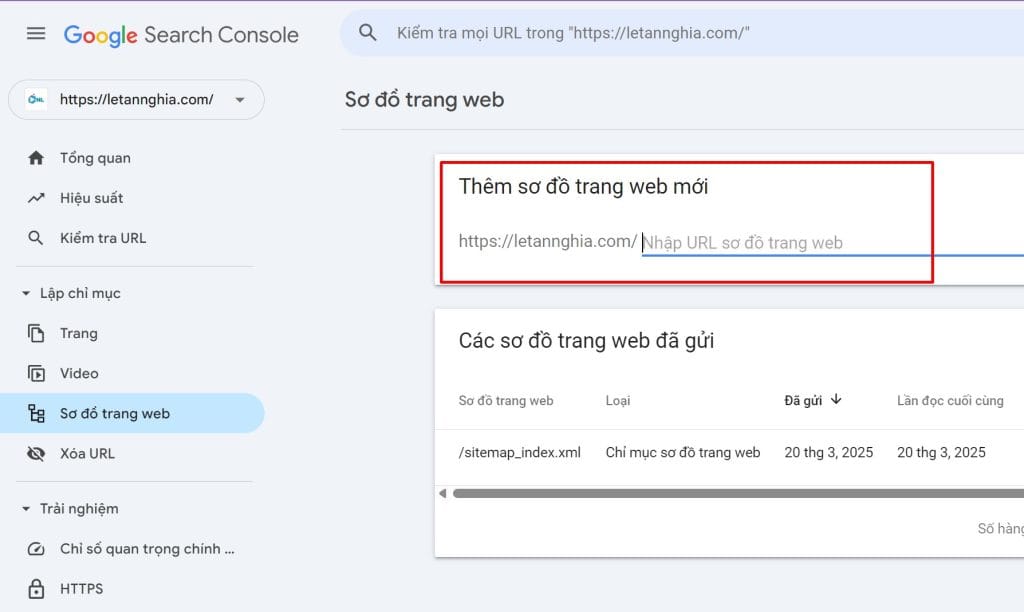Click the HTTPS padlock icon
The height and width of the screenshot is (612, 1024).
[x=37, y=588]
